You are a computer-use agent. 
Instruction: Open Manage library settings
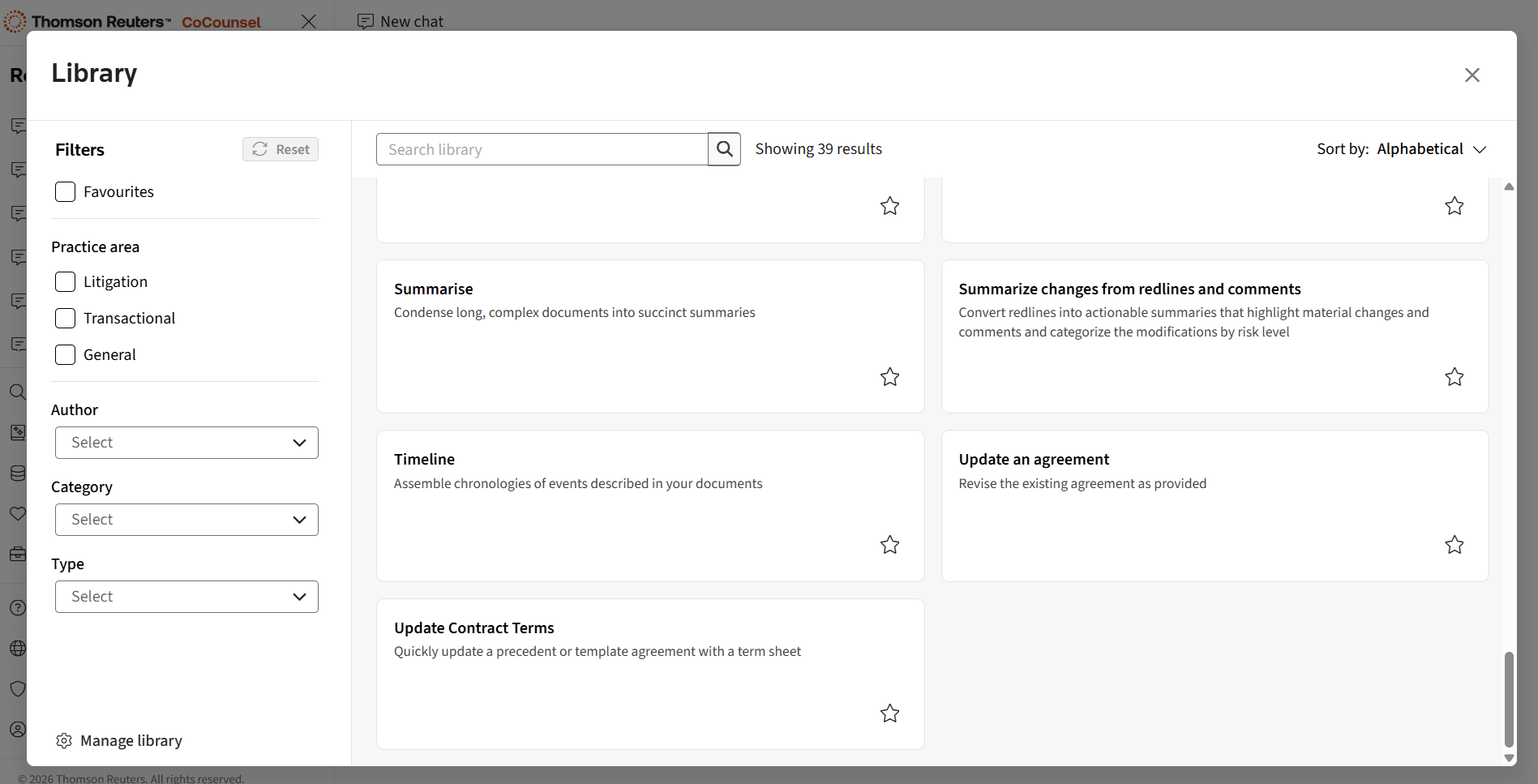tap(119, 740)
